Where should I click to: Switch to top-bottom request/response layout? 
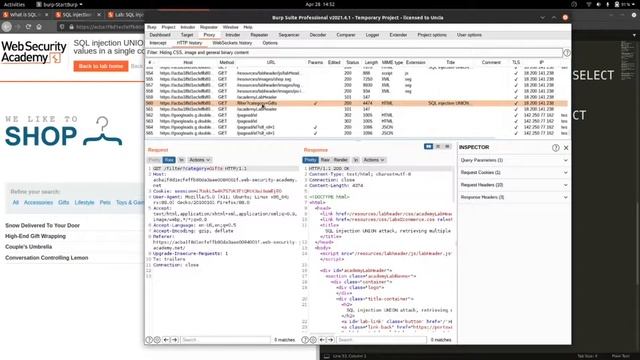tap(438, 146)
